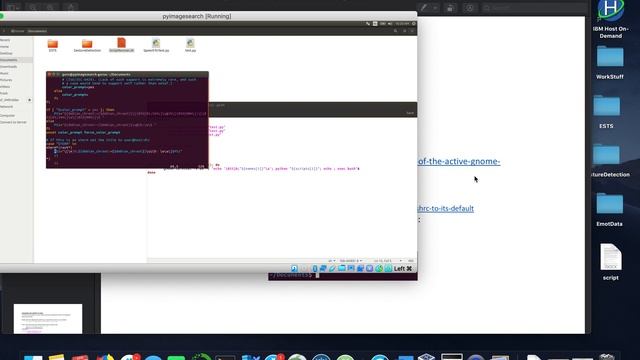
Task: Open Videos in Files sidebar
Action: click(x=5, y=87)
